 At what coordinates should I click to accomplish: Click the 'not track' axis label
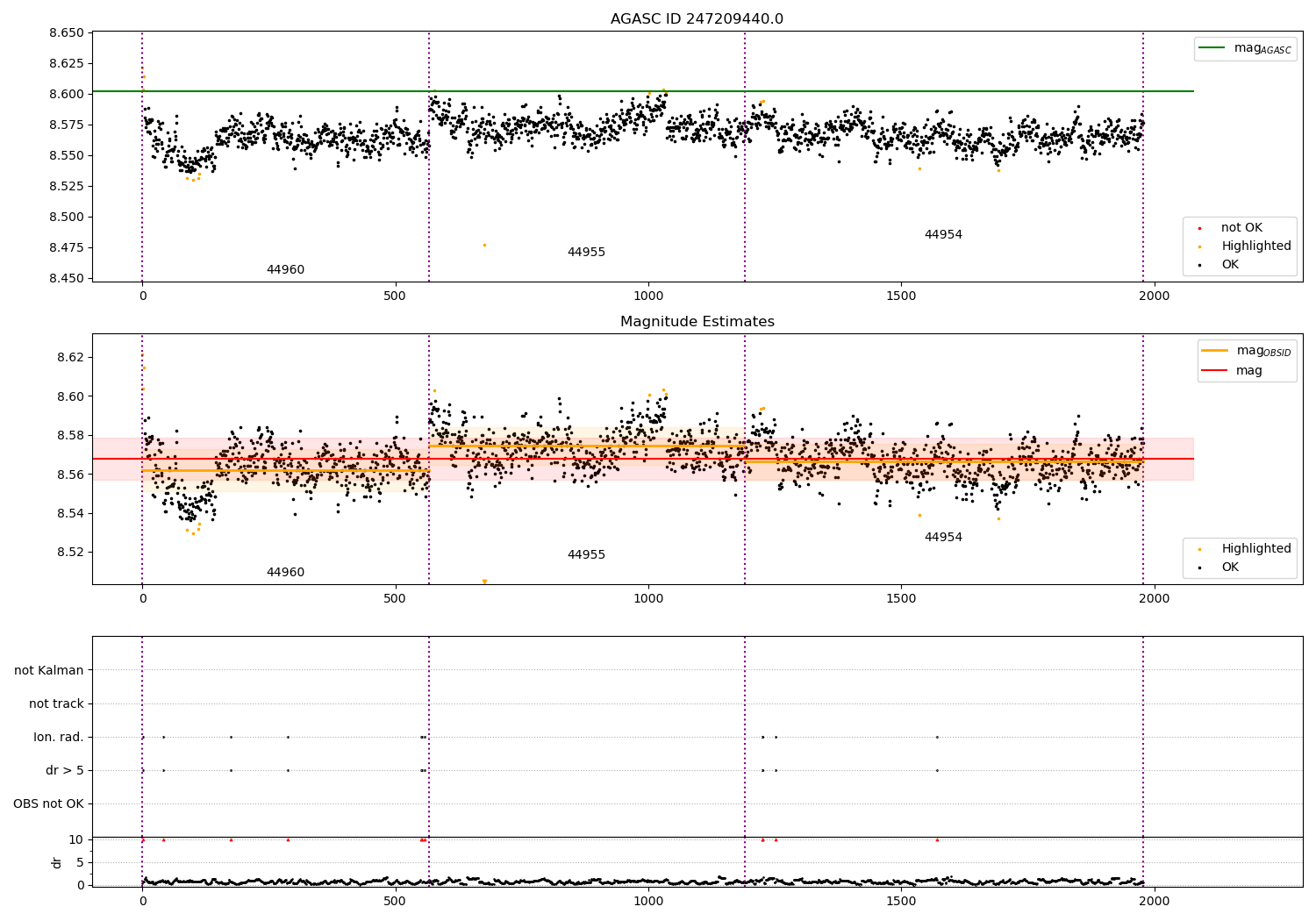[x=56, y=703]
